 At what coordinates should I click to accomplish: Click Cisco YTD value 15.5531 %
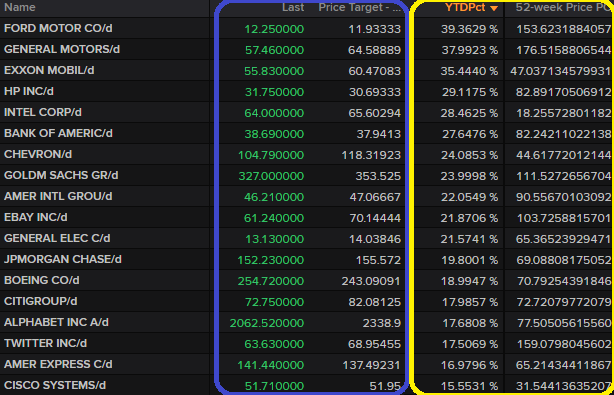pyautogui.click(x=470, y=386)
